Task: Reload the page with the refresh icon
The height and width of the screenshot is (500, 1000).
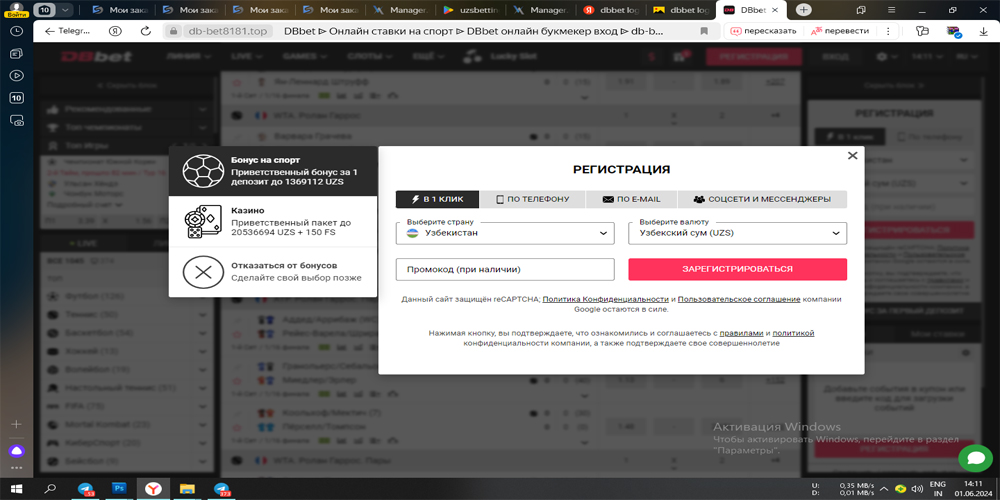Action: pos(145,31)
